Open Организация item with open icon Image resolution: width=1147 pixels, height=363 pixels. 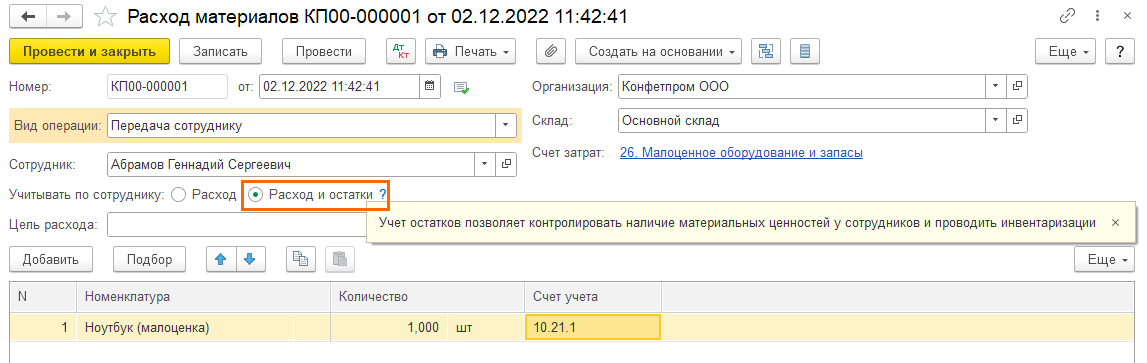pyautogui.click(x=1017, y=86)
